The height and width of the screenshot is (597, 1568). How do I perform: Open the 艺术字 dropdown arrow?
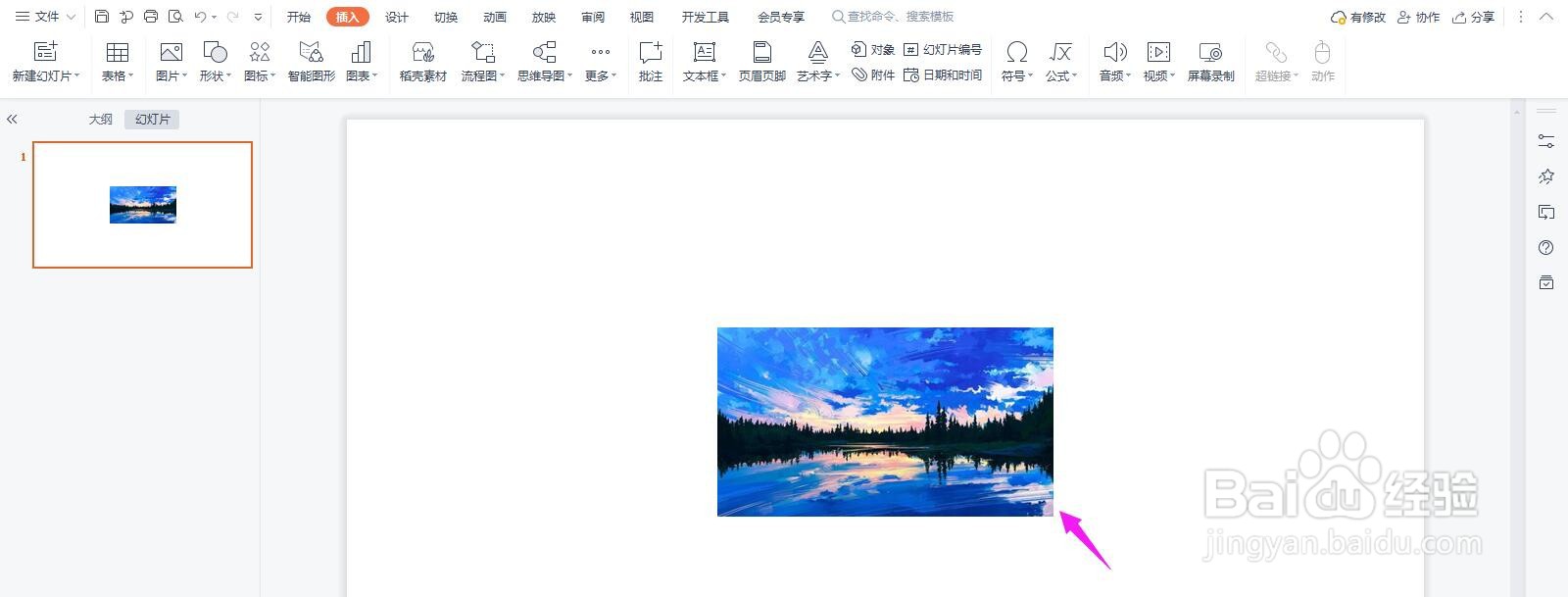pyautogui.click(x=838, y=75)
